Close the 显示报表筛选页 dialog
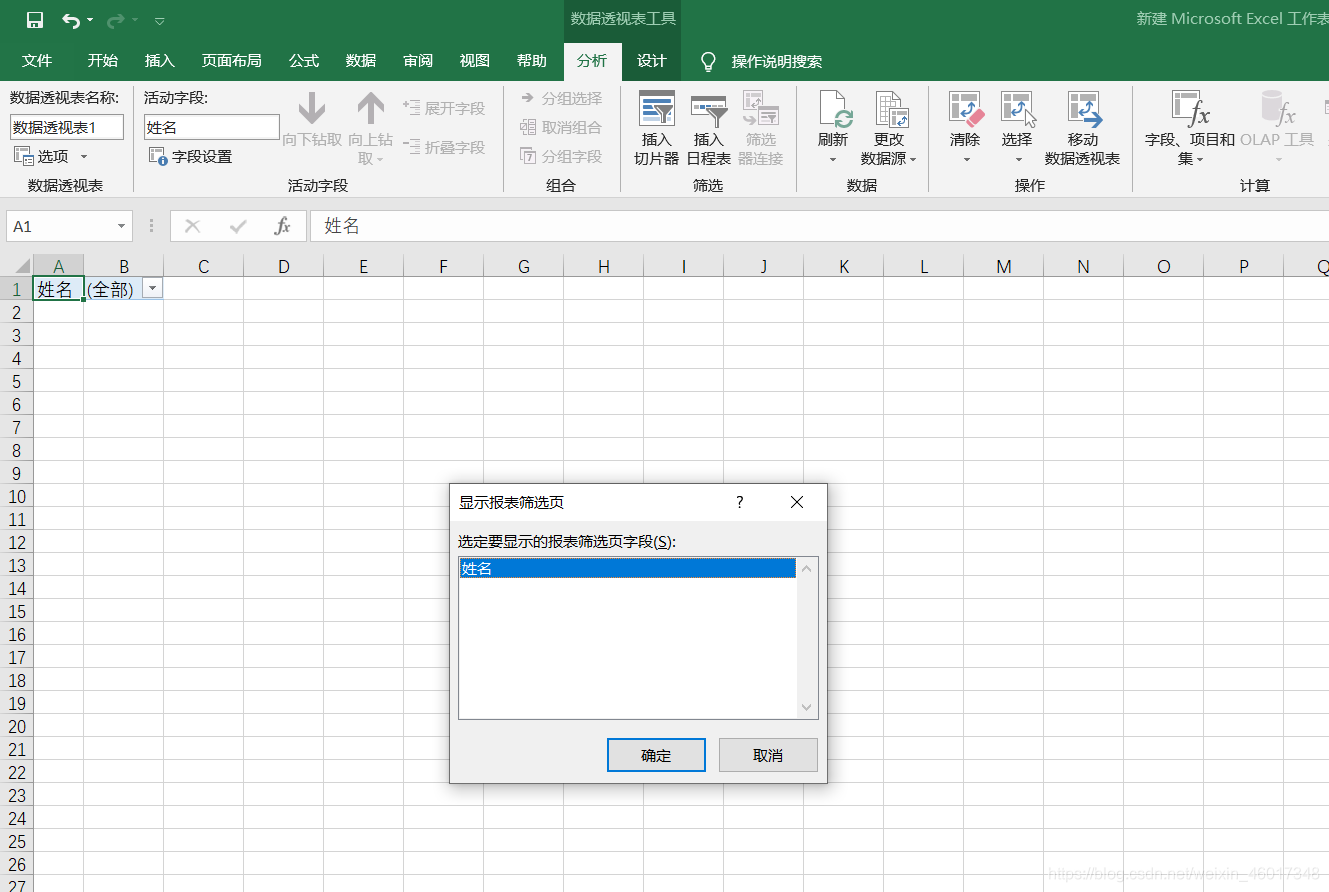Screen dimensions: 1329x892 797,502
